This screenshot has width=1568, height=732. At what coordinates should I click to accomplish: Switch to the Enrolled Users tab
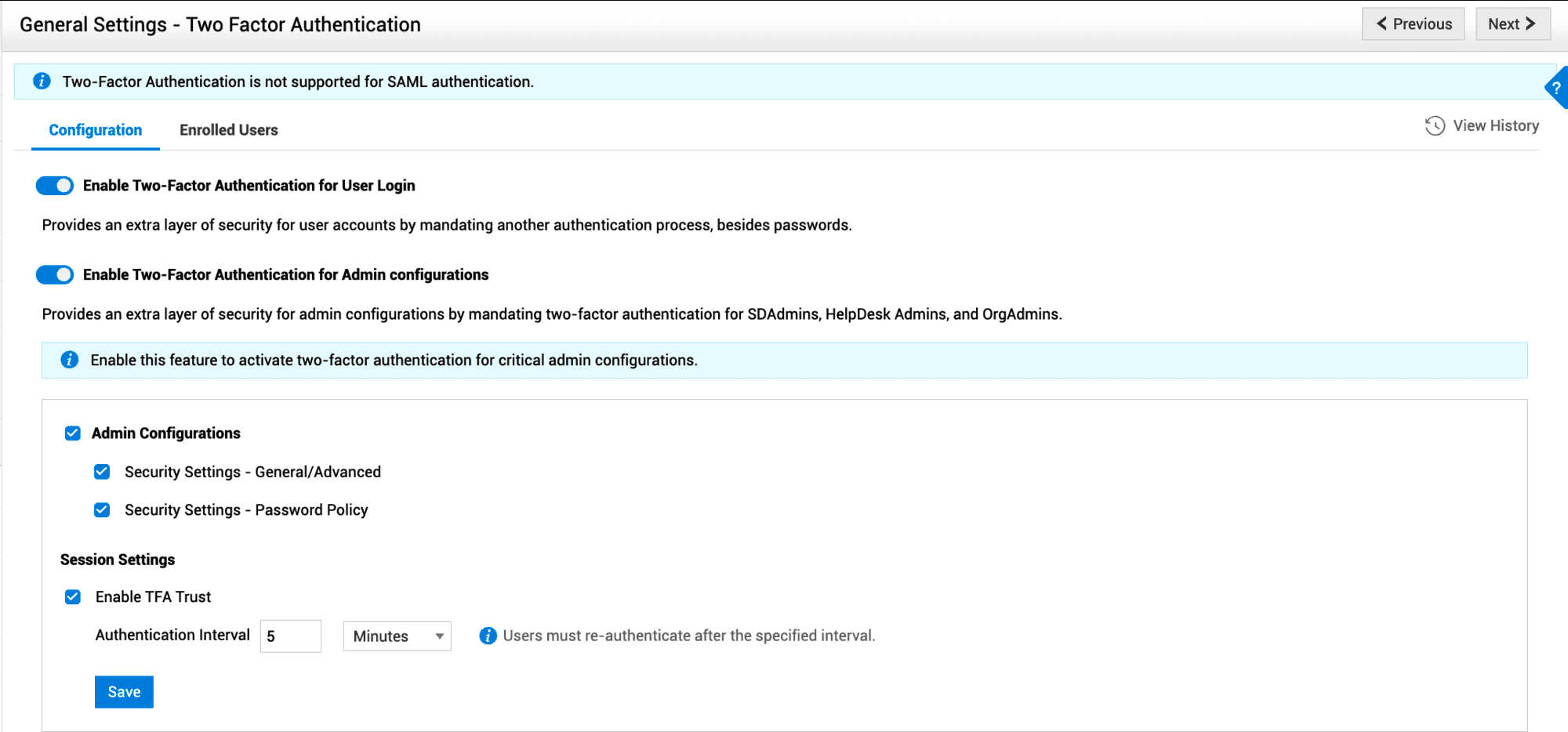pyautogui.click(x=228, y=130)
